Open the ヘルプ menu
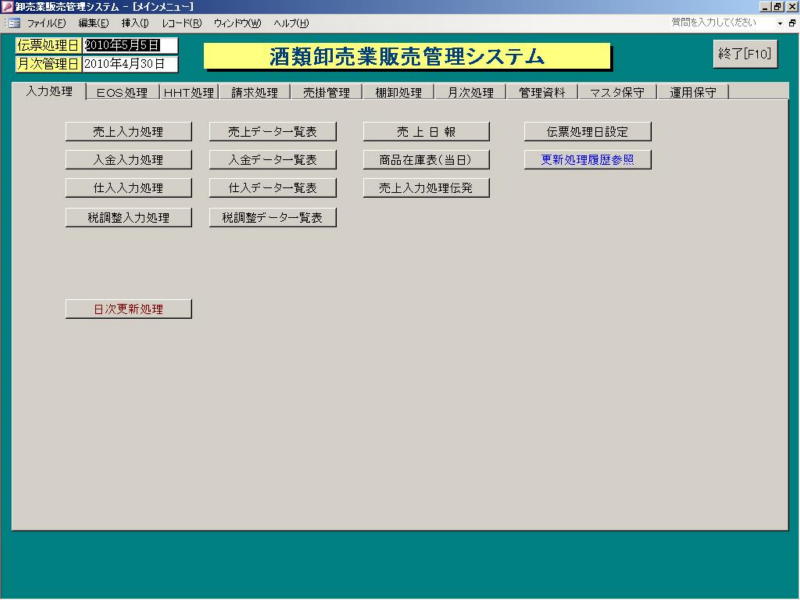The image size is (800, 600). (291, 23)
